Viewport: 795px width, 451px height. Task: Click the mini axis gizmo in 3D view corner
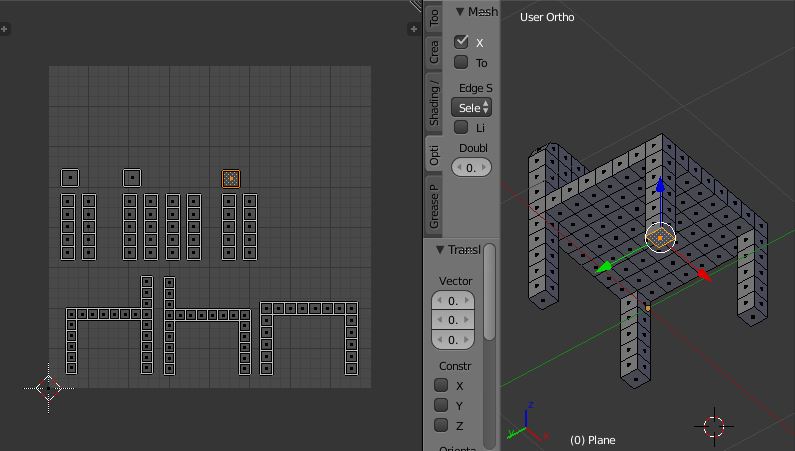coord(527,423)
